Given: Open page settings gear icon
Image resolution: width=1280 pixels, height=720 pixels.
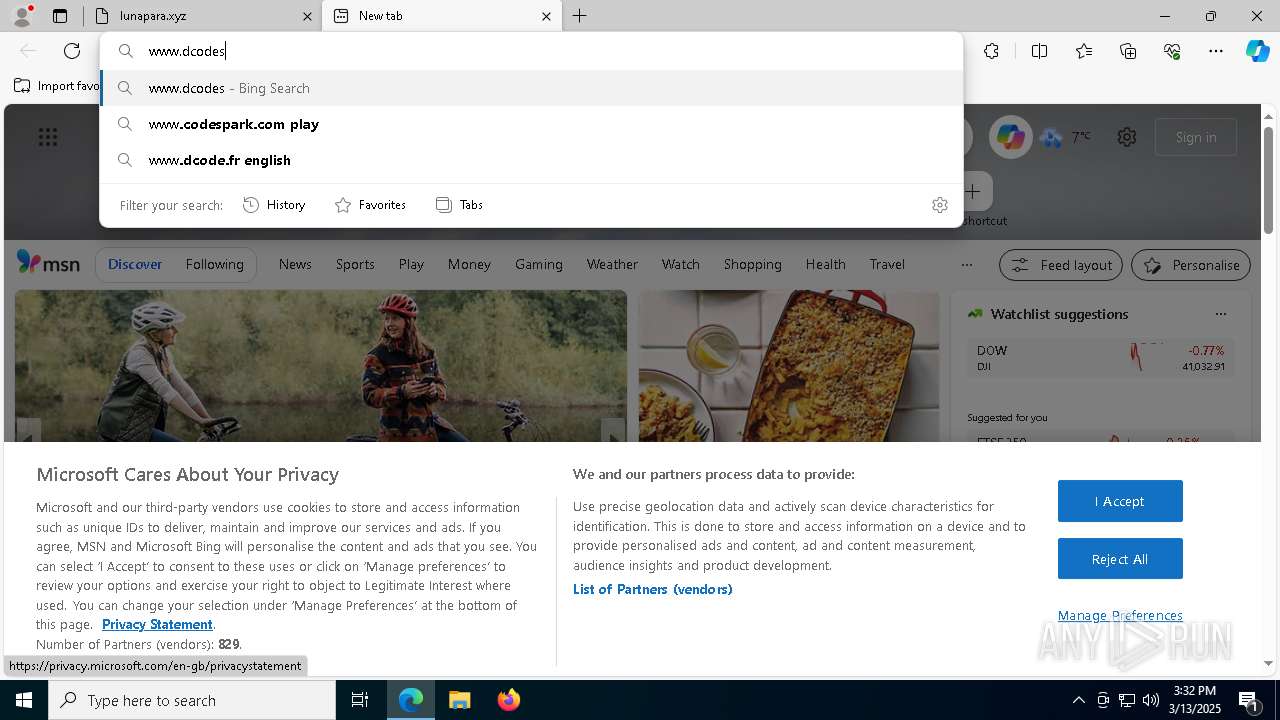Looking at the screenshot, I should pos(1127,137).
